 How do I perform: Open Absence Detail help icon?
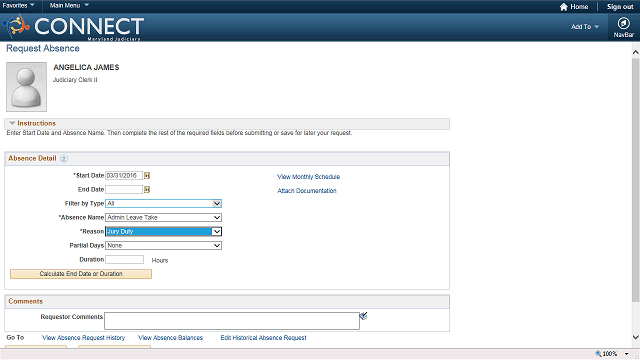coord(64,158)
